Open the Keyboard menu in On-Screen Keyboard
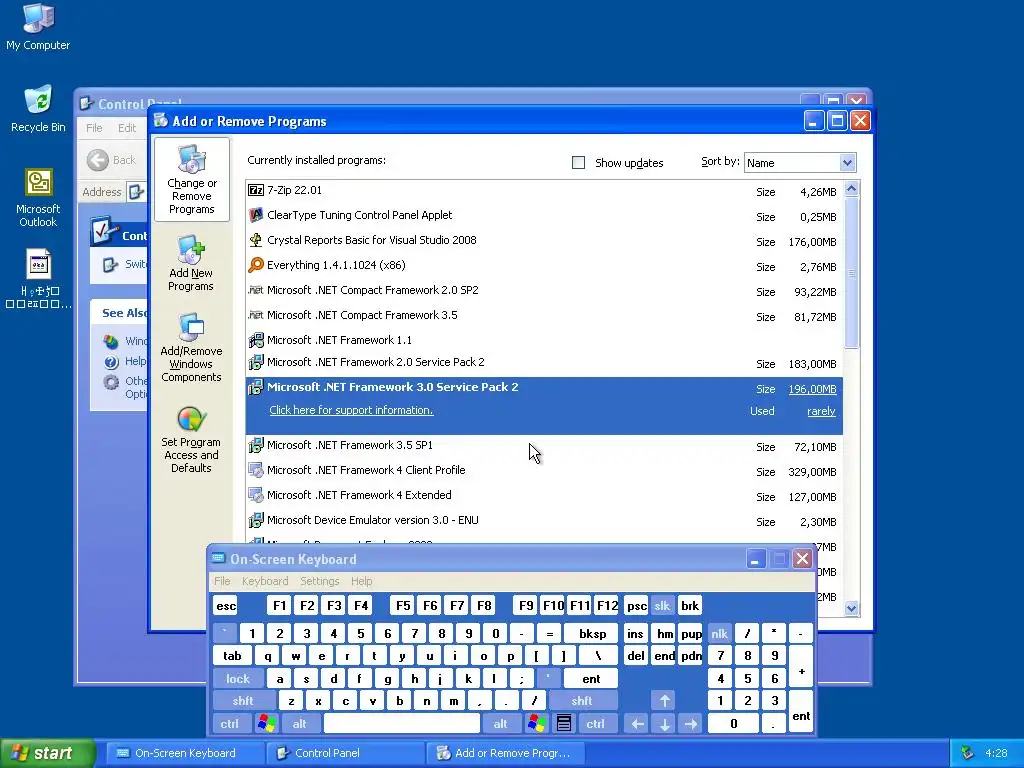The image size is (1024, 768). tap(264, 581)
